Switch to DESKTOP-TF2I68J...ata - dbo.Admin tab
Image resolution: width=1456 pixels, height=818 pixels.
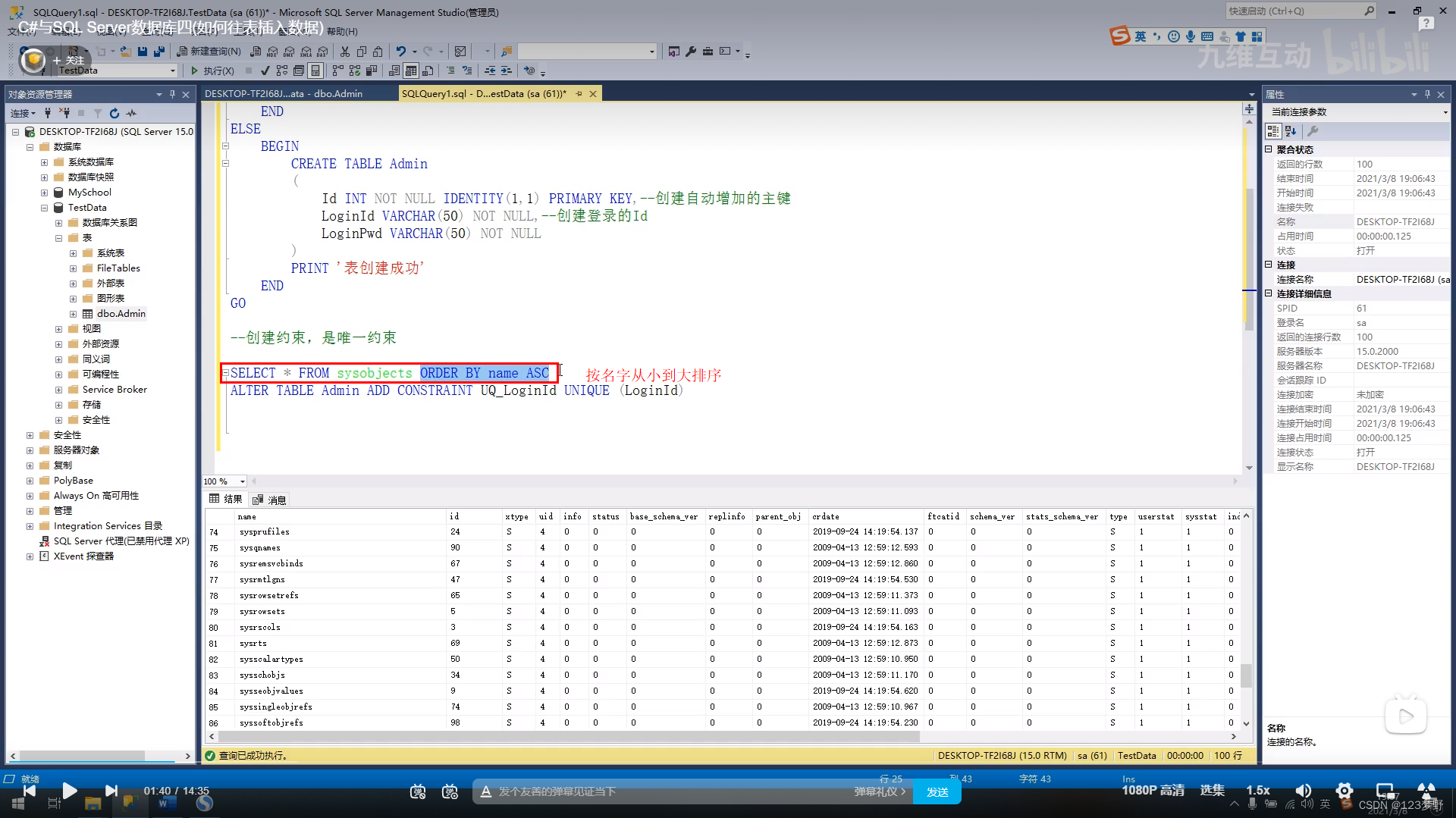pyautogui.click(x=284, y=93)
